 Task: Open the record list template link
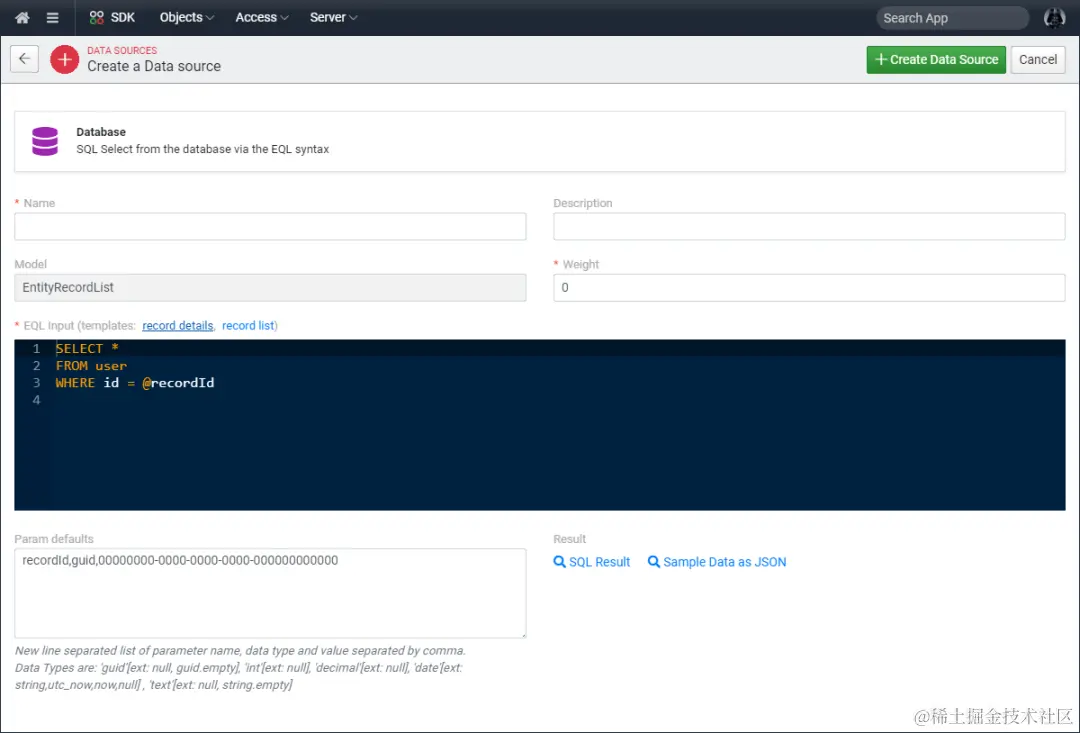point(248,326)
